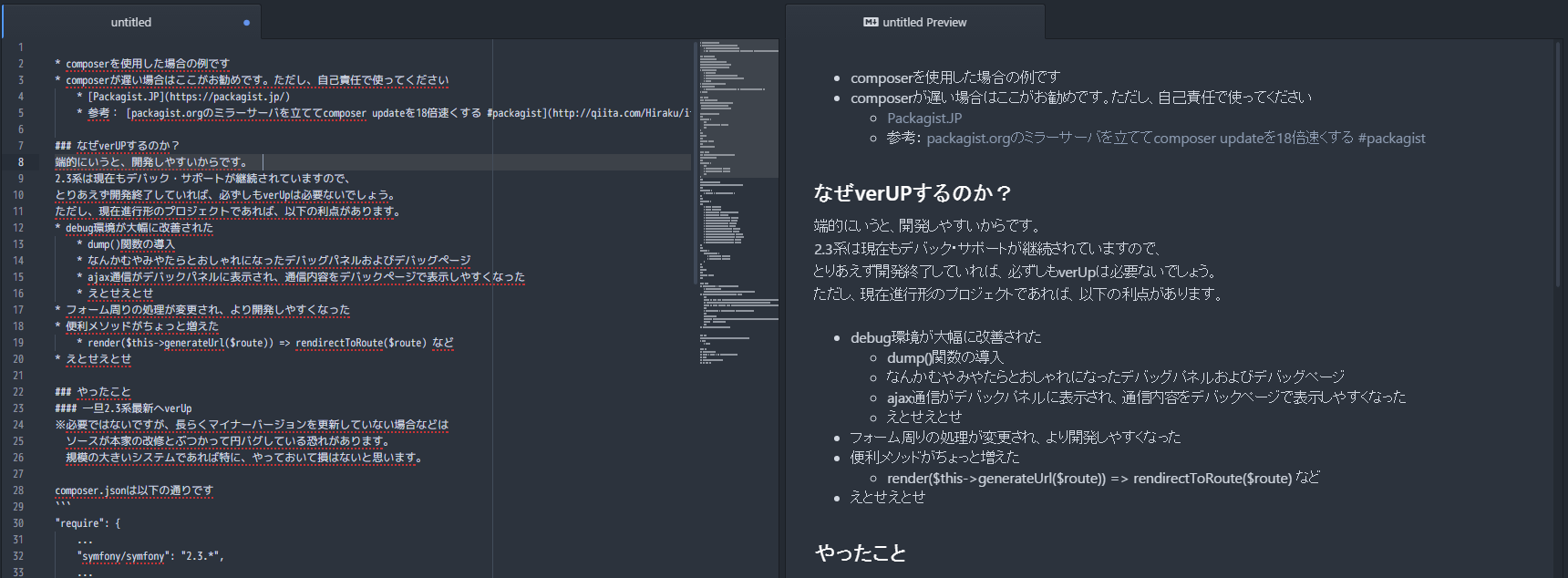
Task: Click '* dump()関数の導入' in the editor
Action: 126,244
